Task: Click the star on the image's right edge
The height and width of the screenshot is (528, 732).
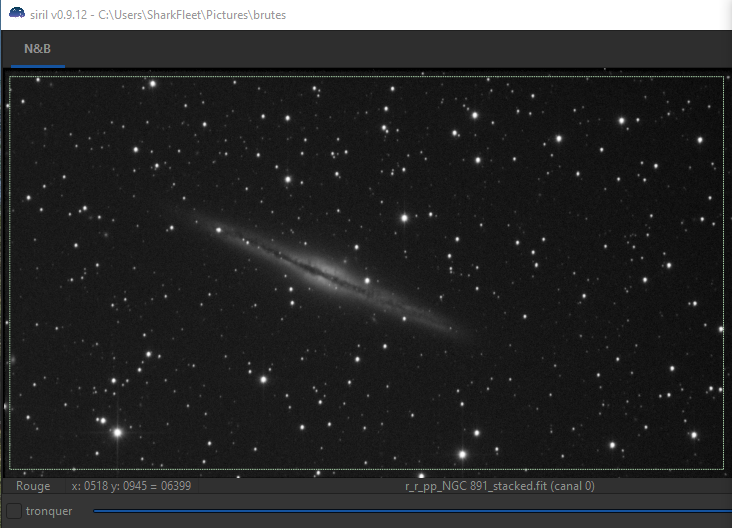Action: click(x=720, y=328)
